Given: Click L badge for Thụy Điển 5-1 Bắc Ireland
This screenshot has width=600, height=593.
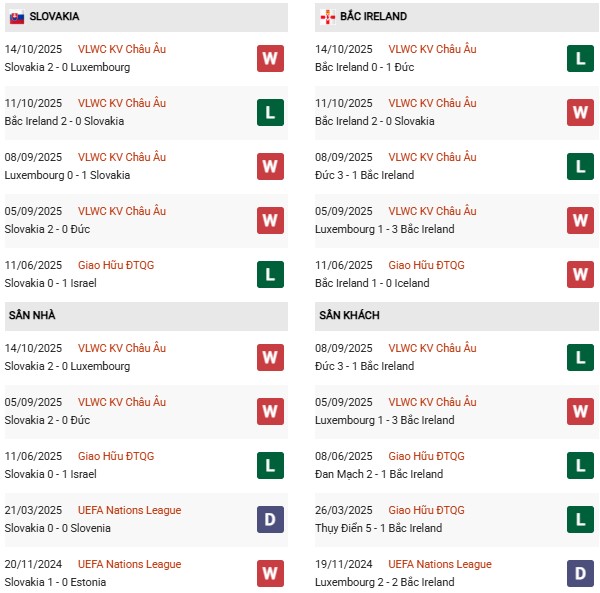Looking at the screenshot, I should pos(580,519).
